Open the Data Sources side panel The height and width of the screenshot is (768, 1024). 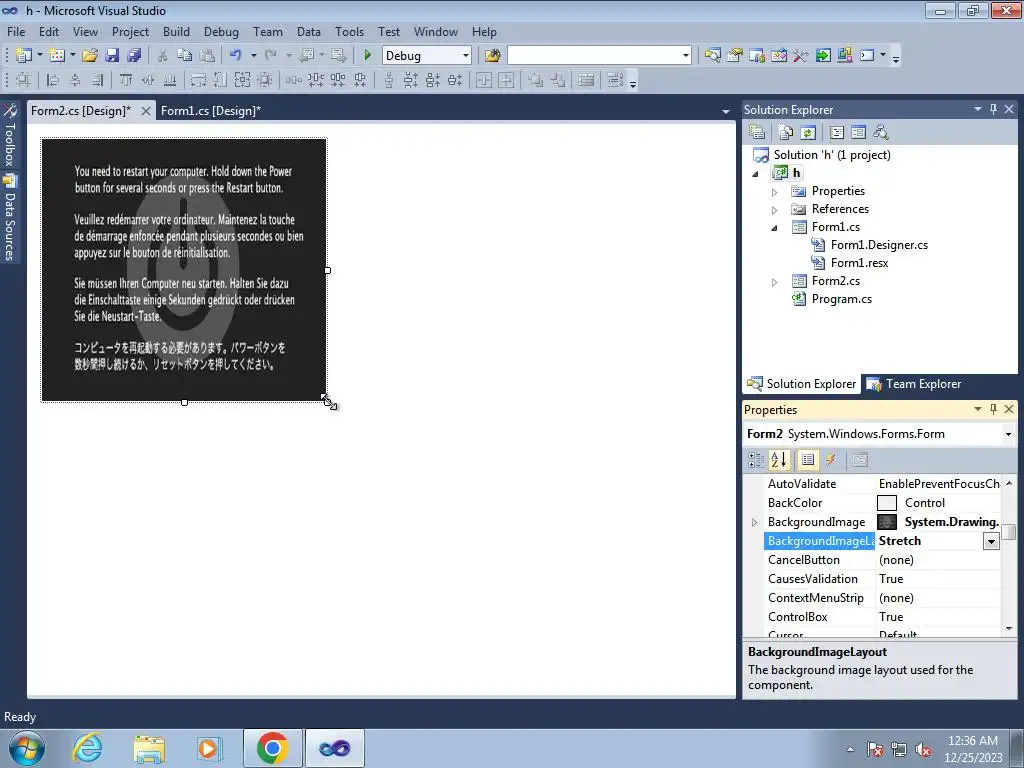tap(9, 219)
